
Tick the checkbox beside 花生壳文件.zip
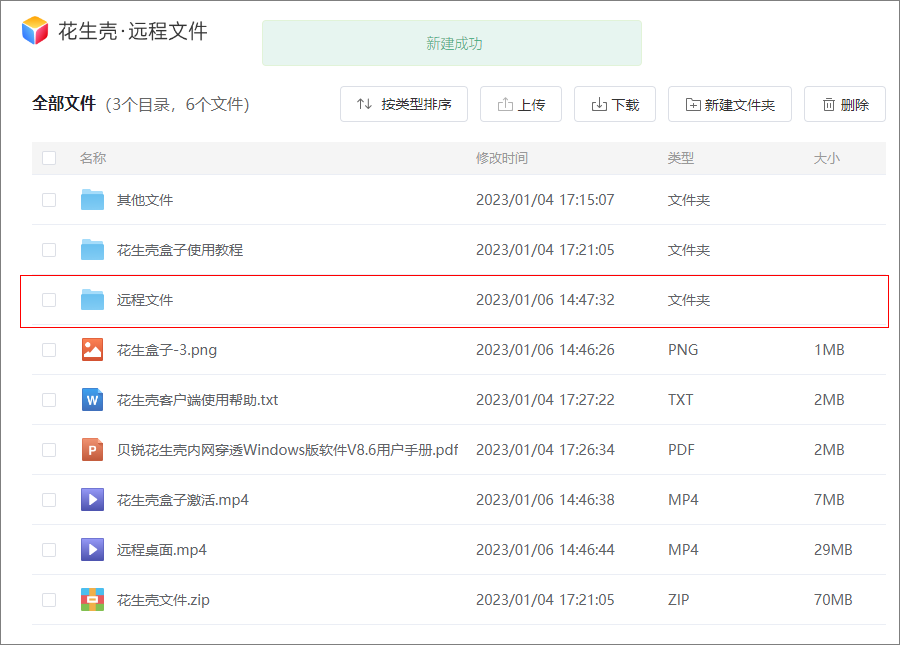point(49,600)
